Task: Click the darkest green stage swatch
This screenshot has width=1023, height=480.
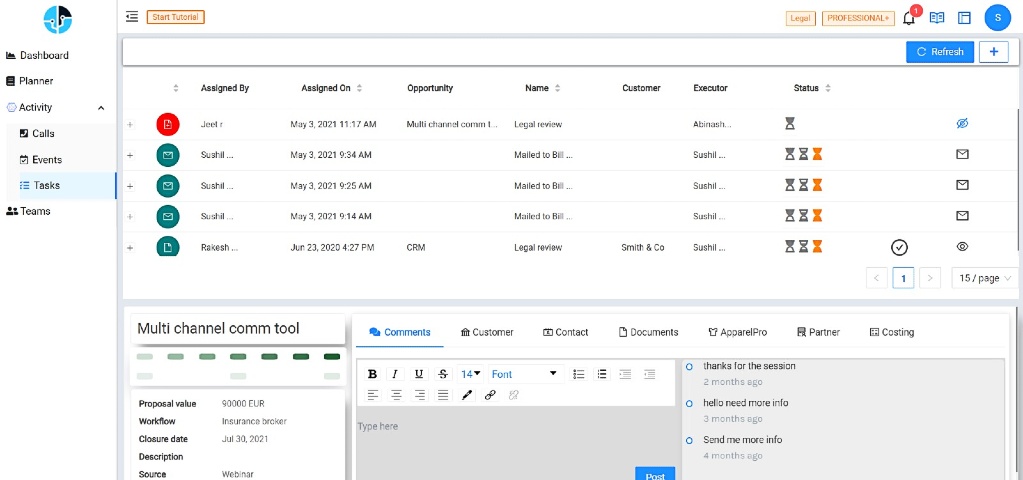Action: pyautogui.click(x=332, y=357)
